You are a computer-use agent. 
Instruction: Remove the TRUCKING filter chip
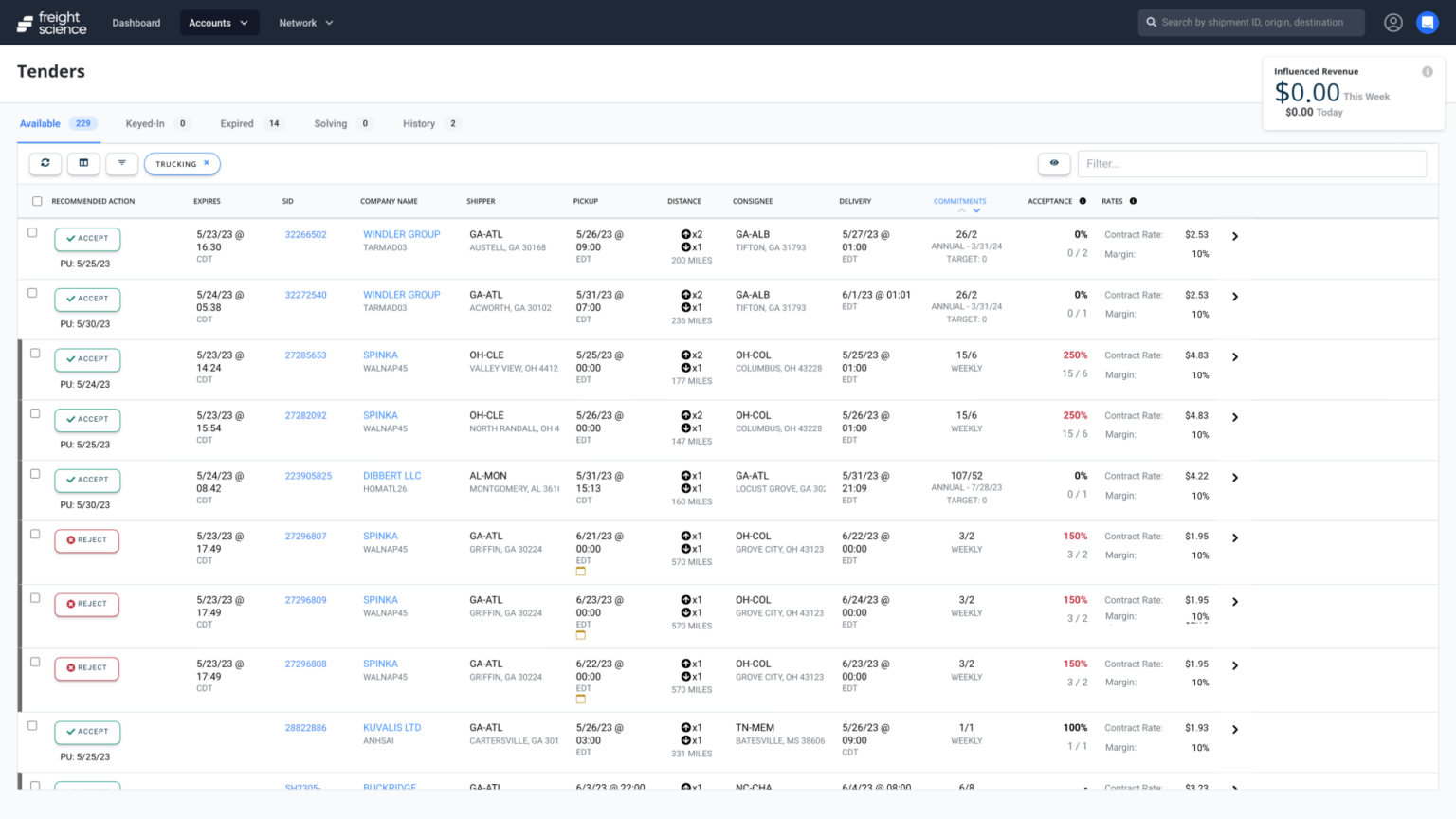pos(208,163)
